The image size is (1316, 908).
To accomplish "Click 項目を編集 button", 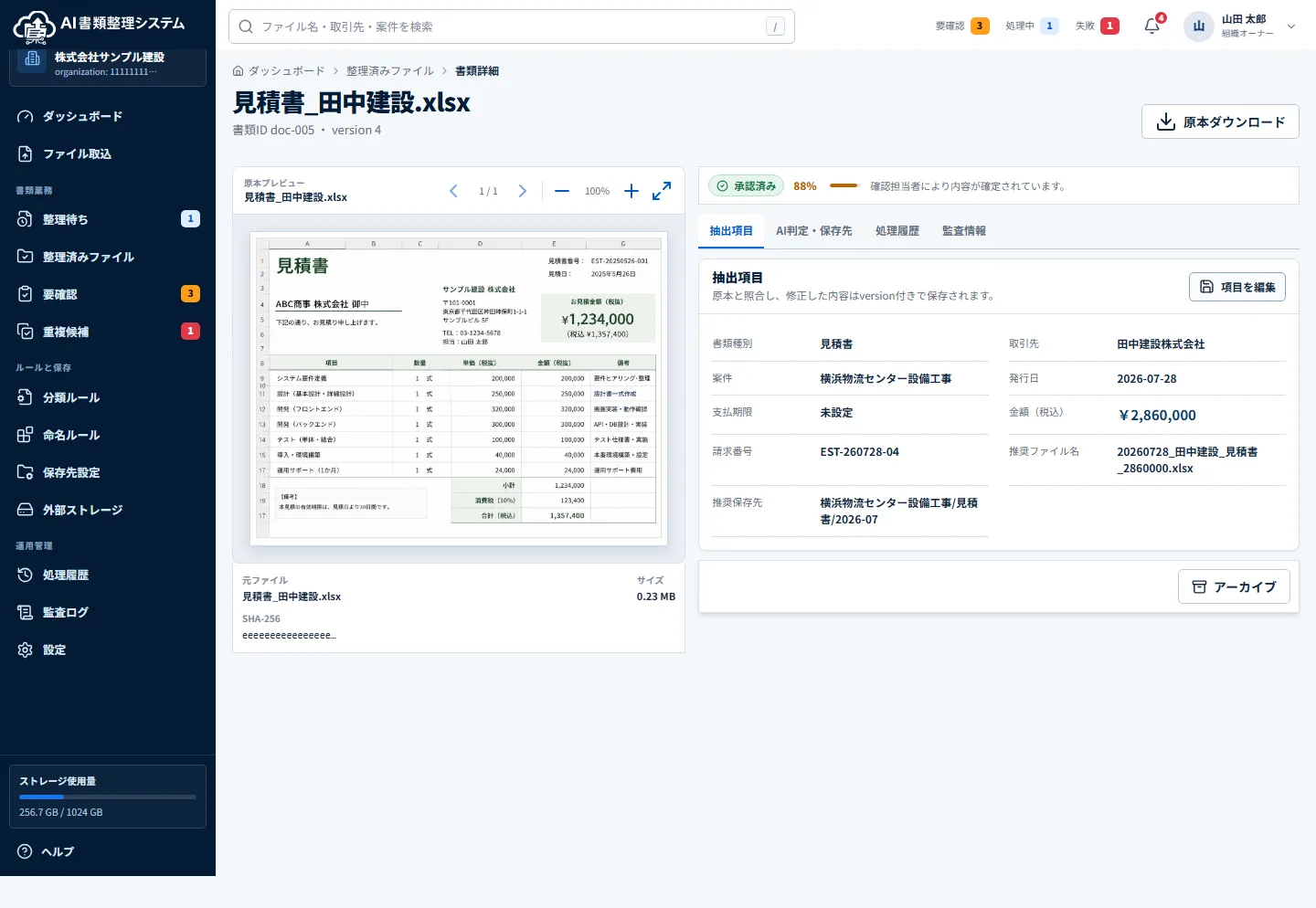I will [x=1237, y=287].
